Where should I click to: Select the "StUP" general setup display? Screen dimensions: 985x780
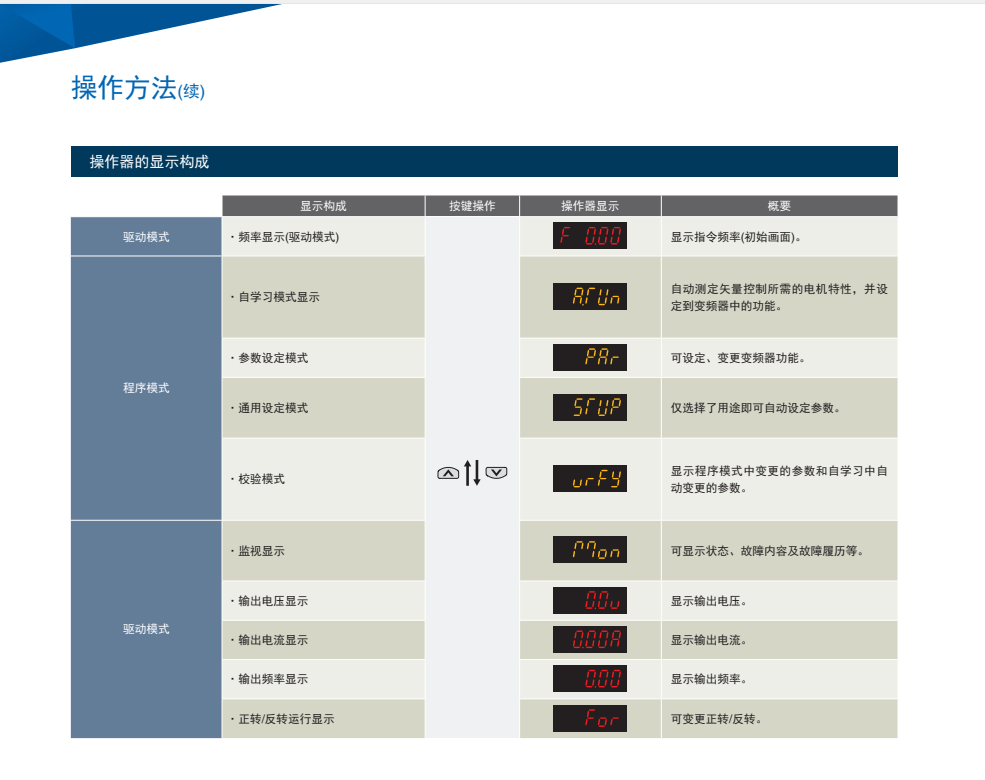point(590,408)
